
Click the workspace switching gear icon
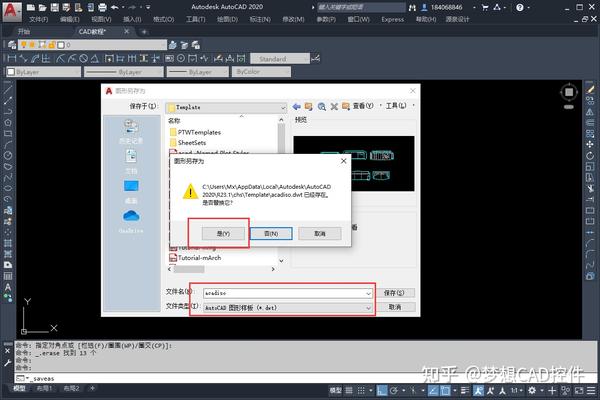click(532, 390)
